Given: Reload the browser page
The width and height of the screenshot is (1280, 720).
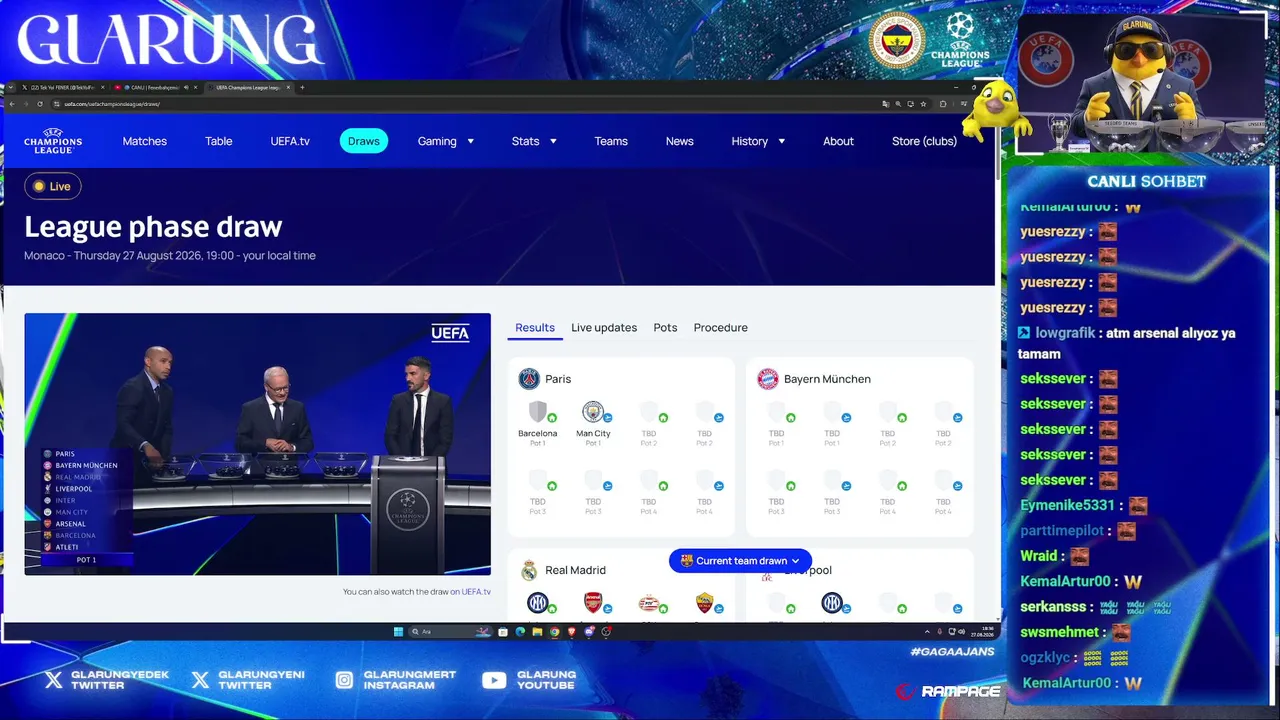Looking at the screenshot, I should (x=40, y=104).
